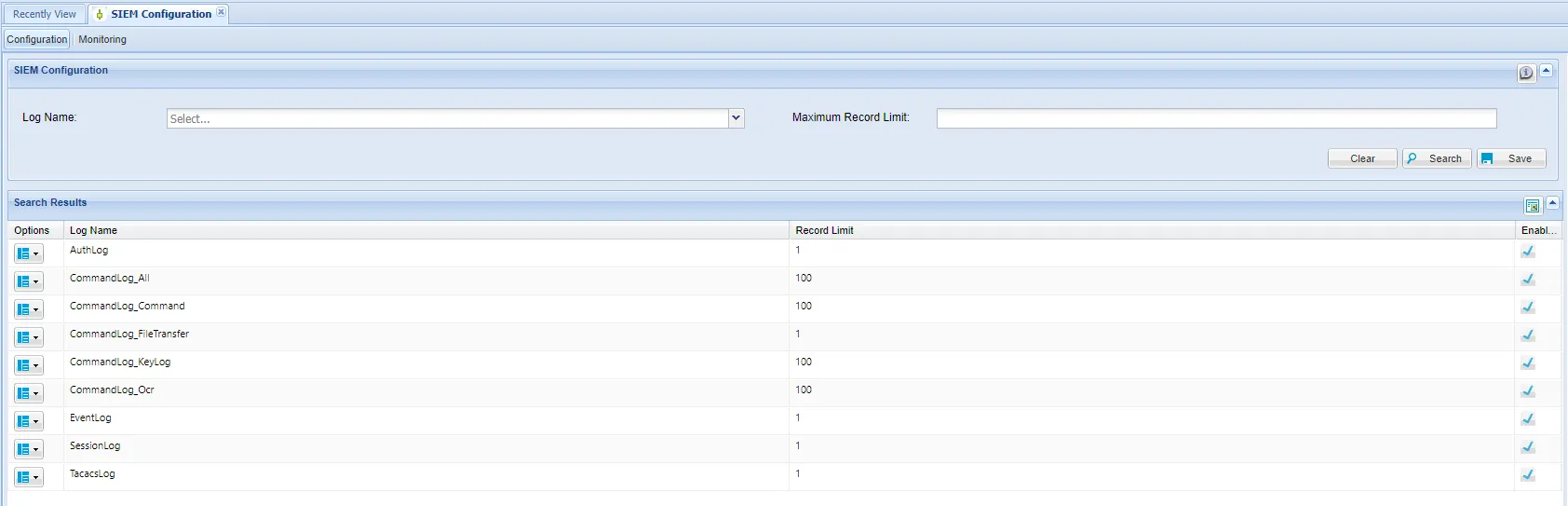Toggle enabled checkmark for CommandLog_Ocr
This screenshot has width=1568, height=506.
pos(1528,390)
